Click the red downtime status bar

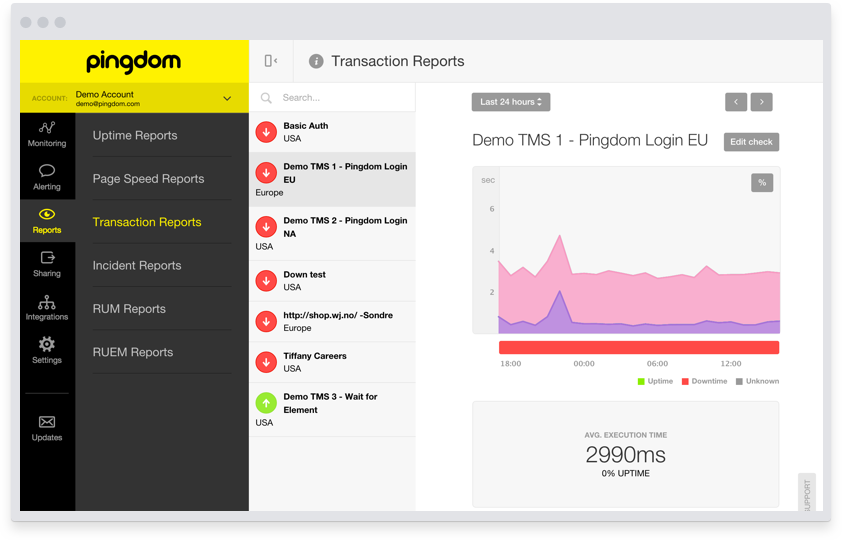point(639,347)
